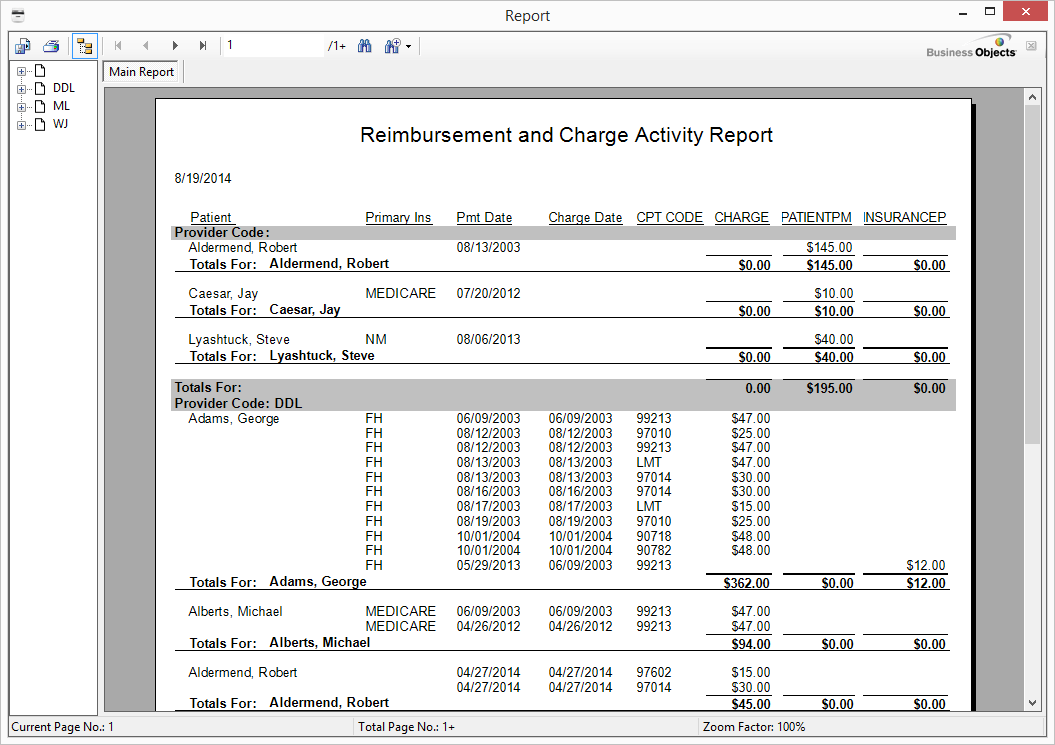The image size is (1055, 745).
Task: Go to last page arrow
Action: (x=203, y=46)
